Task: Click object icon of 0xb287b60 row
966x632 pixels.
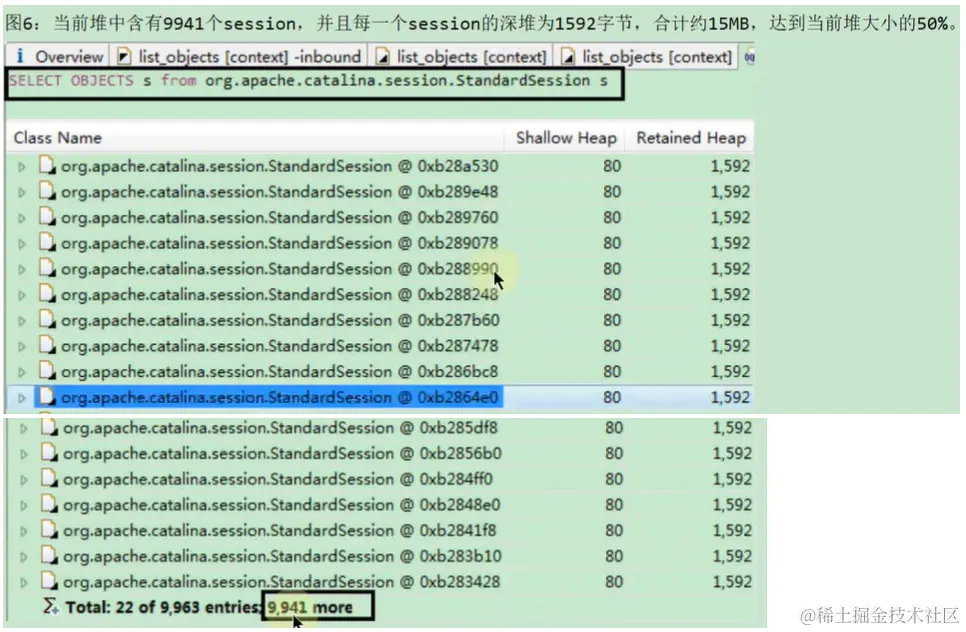Action: pos(47,320)
